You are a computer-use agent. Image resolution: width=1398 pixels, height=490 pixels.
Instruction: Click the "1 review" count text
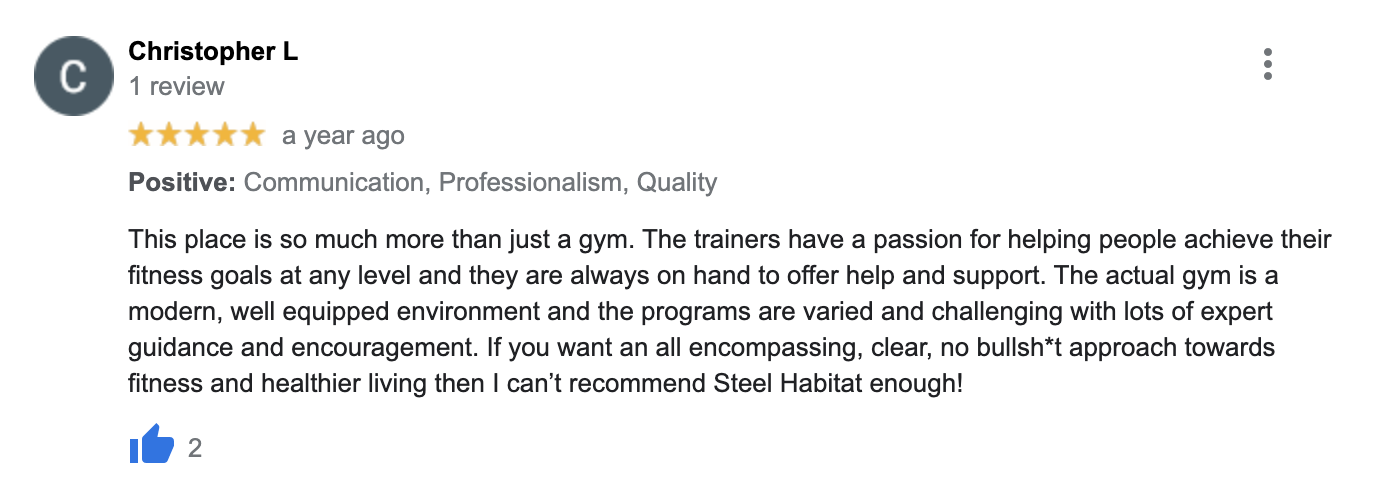pyautogui.click(x=177, y=87)
